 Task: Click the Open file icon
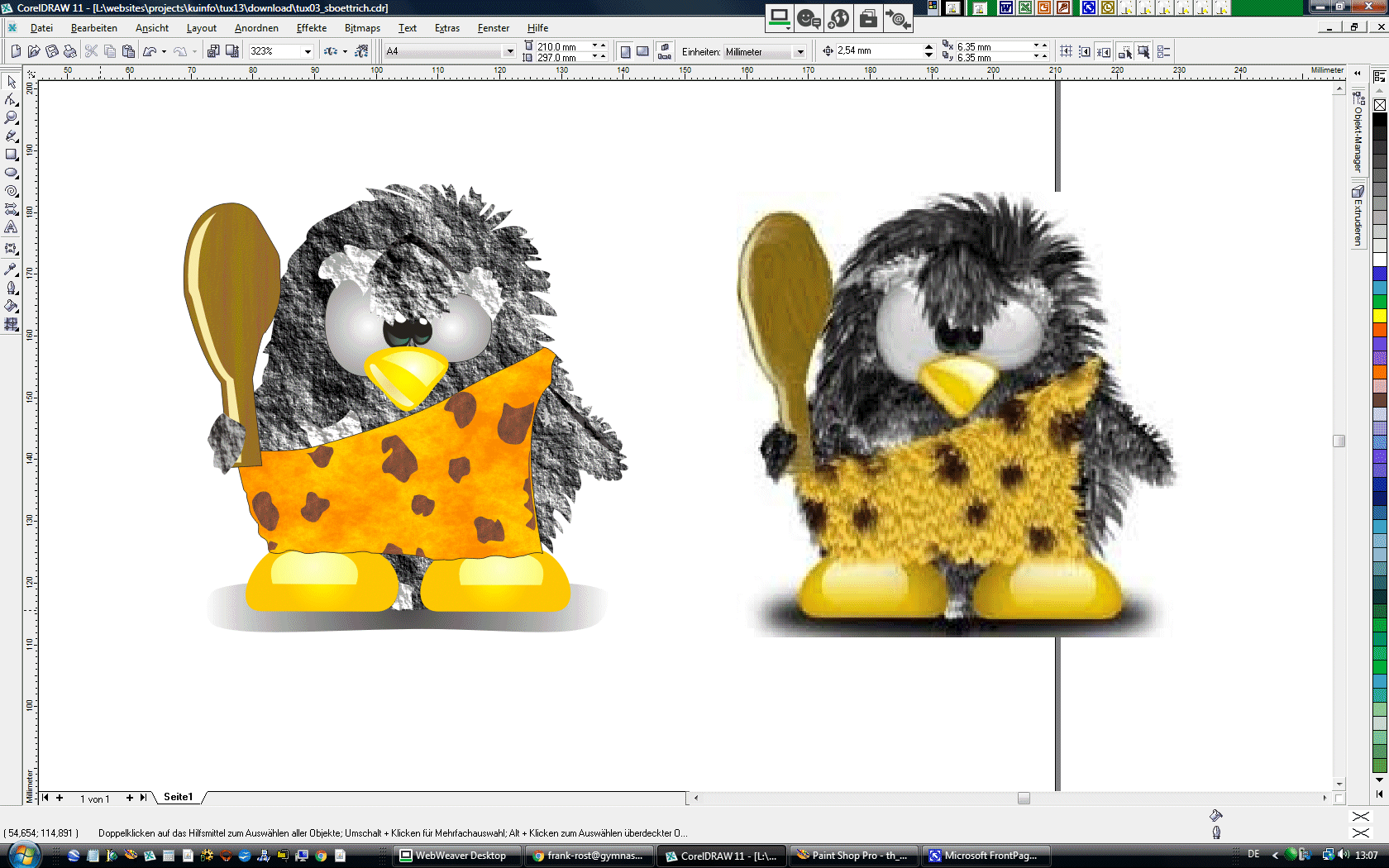(x=34, y=51)
